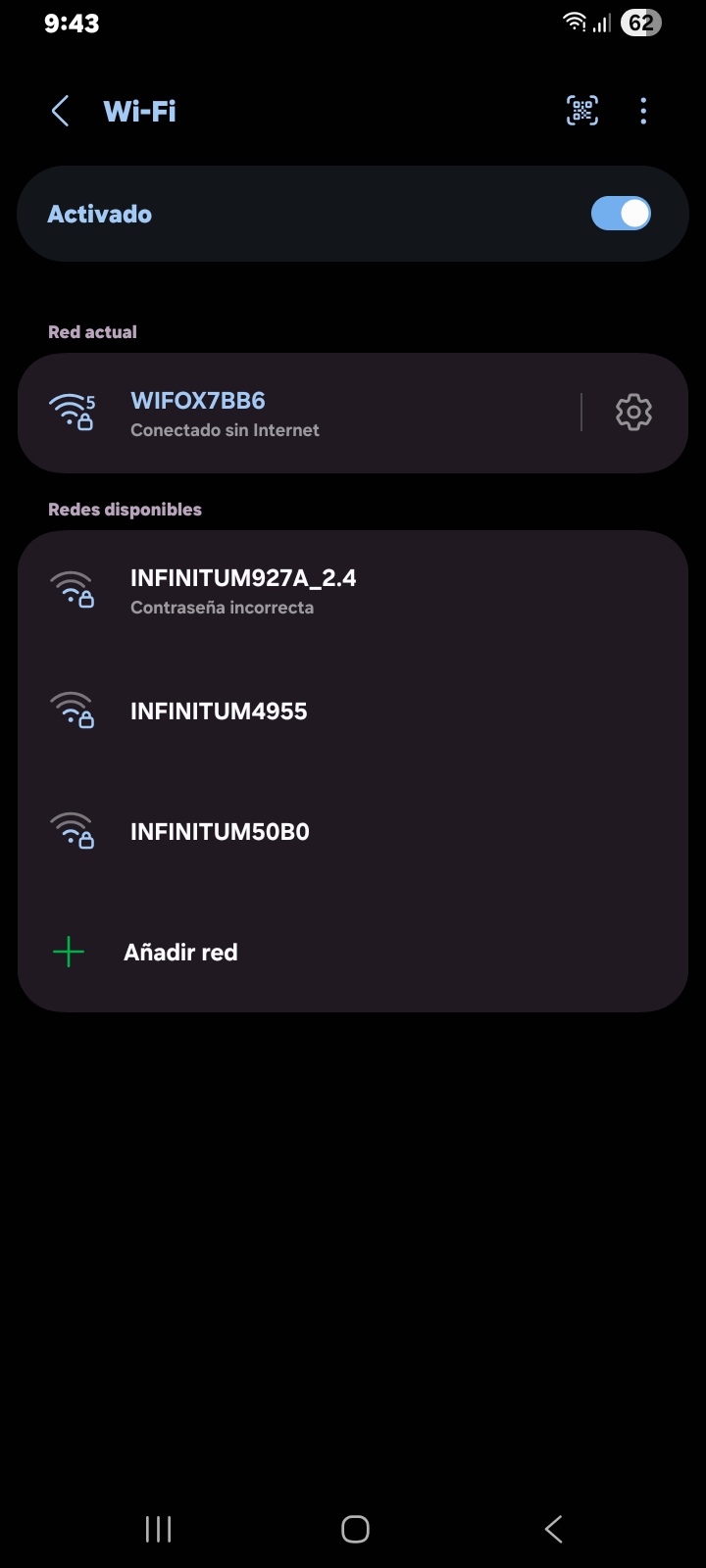Open recent apps from navigation bar
This screenshot has width=706, height=1568.
point(158,1529)
